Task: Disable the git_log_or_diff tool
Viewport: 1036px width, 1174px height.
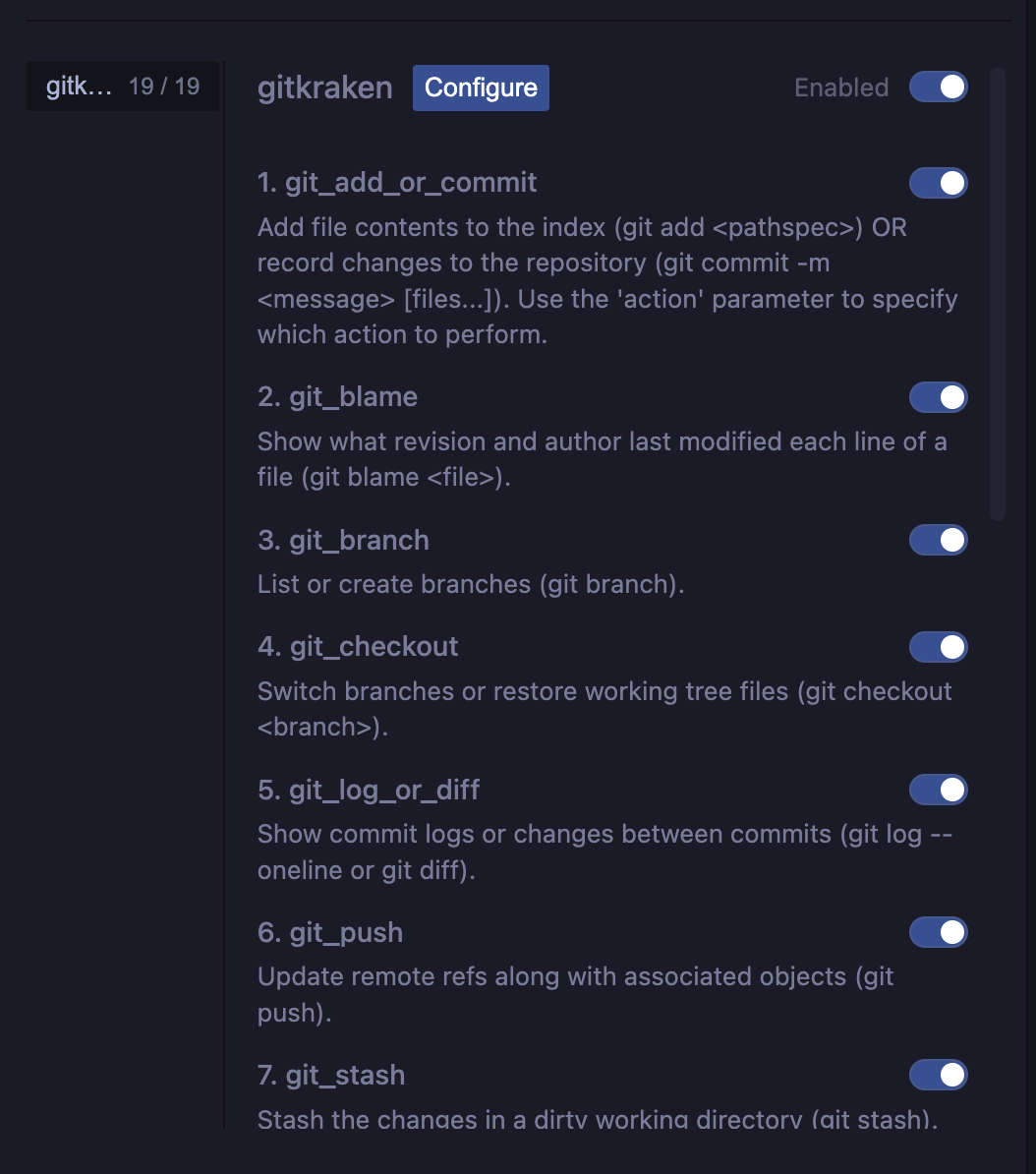Action: point(938,790)
